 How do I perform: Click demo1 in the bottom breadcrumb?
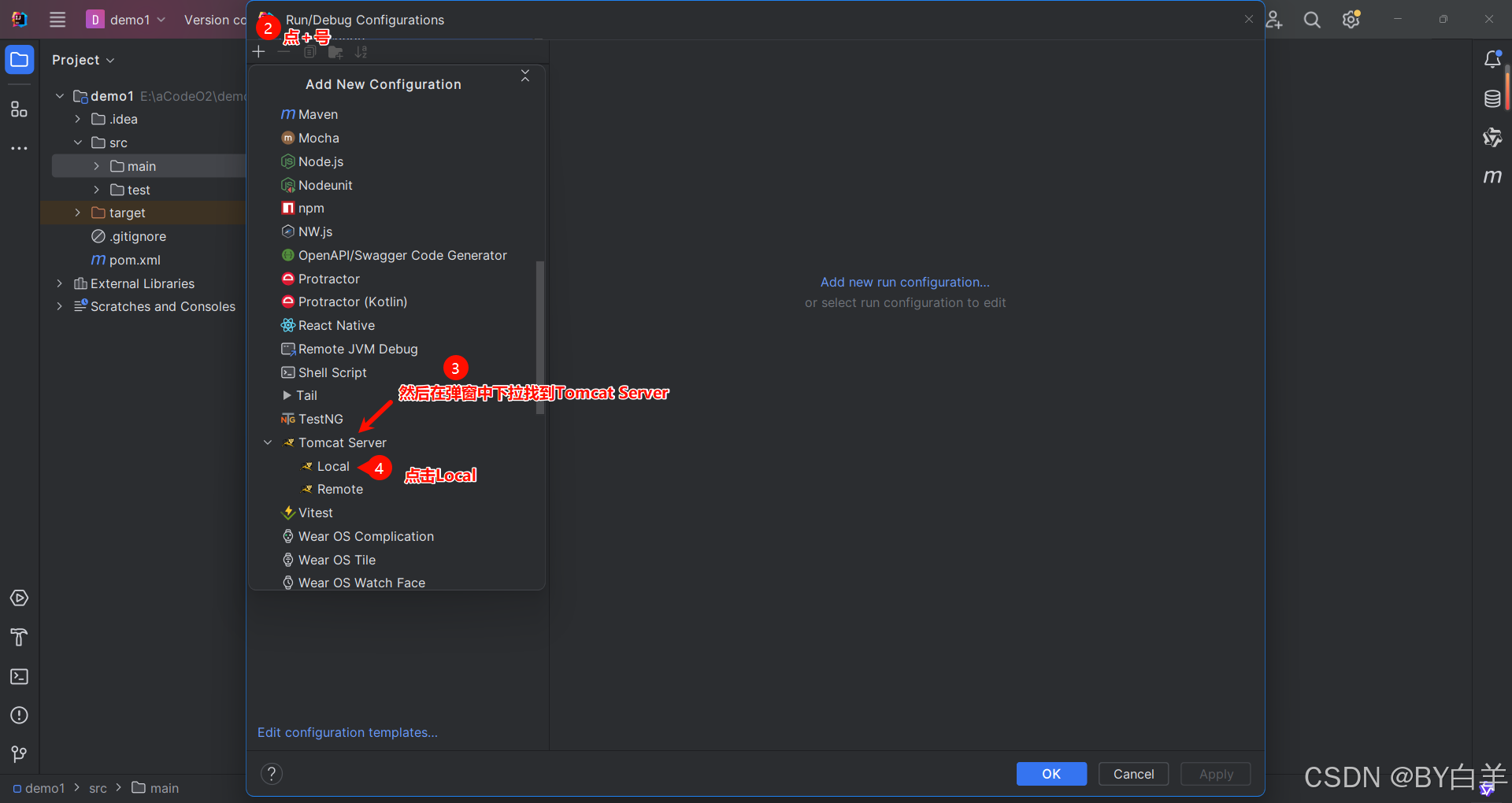pos(39,788)
